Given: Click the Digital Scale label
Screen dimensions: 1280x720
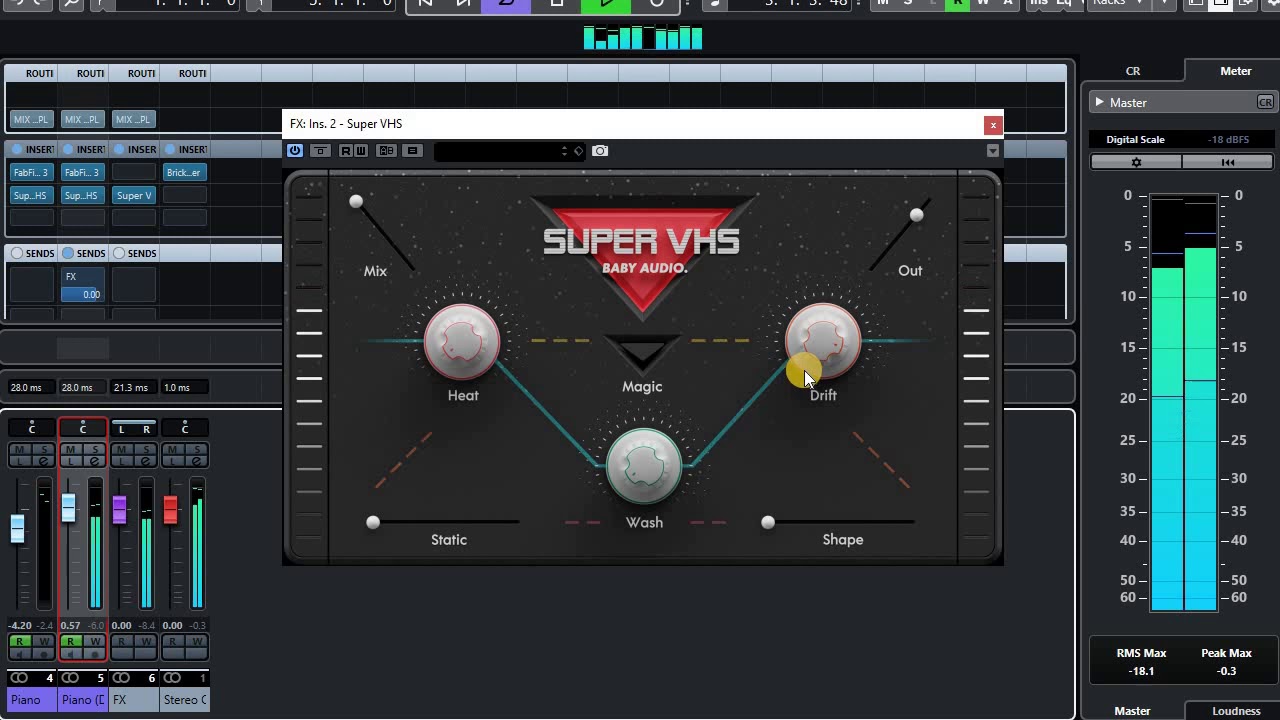Looking at the screenshot, I should click(1135, 139).
